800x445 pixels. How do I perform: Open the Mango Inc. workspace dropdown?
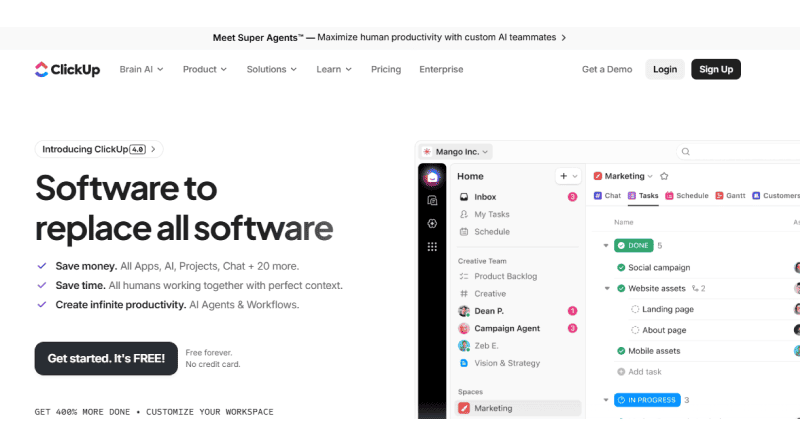pyautogui.click(x=456, y=152)
